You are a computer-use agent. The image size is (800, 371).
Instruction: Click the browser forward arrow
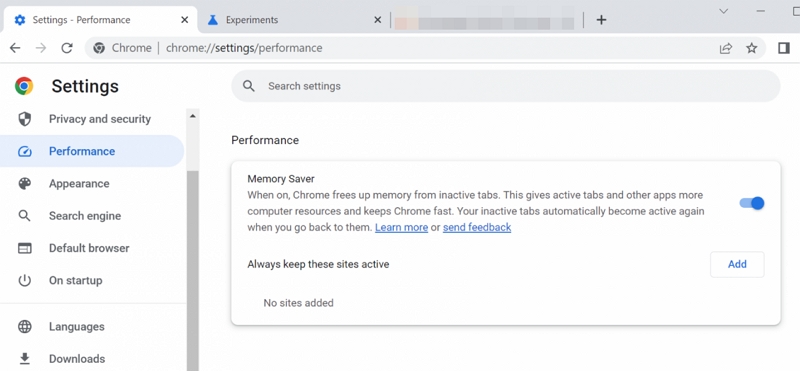coord(41,48)
